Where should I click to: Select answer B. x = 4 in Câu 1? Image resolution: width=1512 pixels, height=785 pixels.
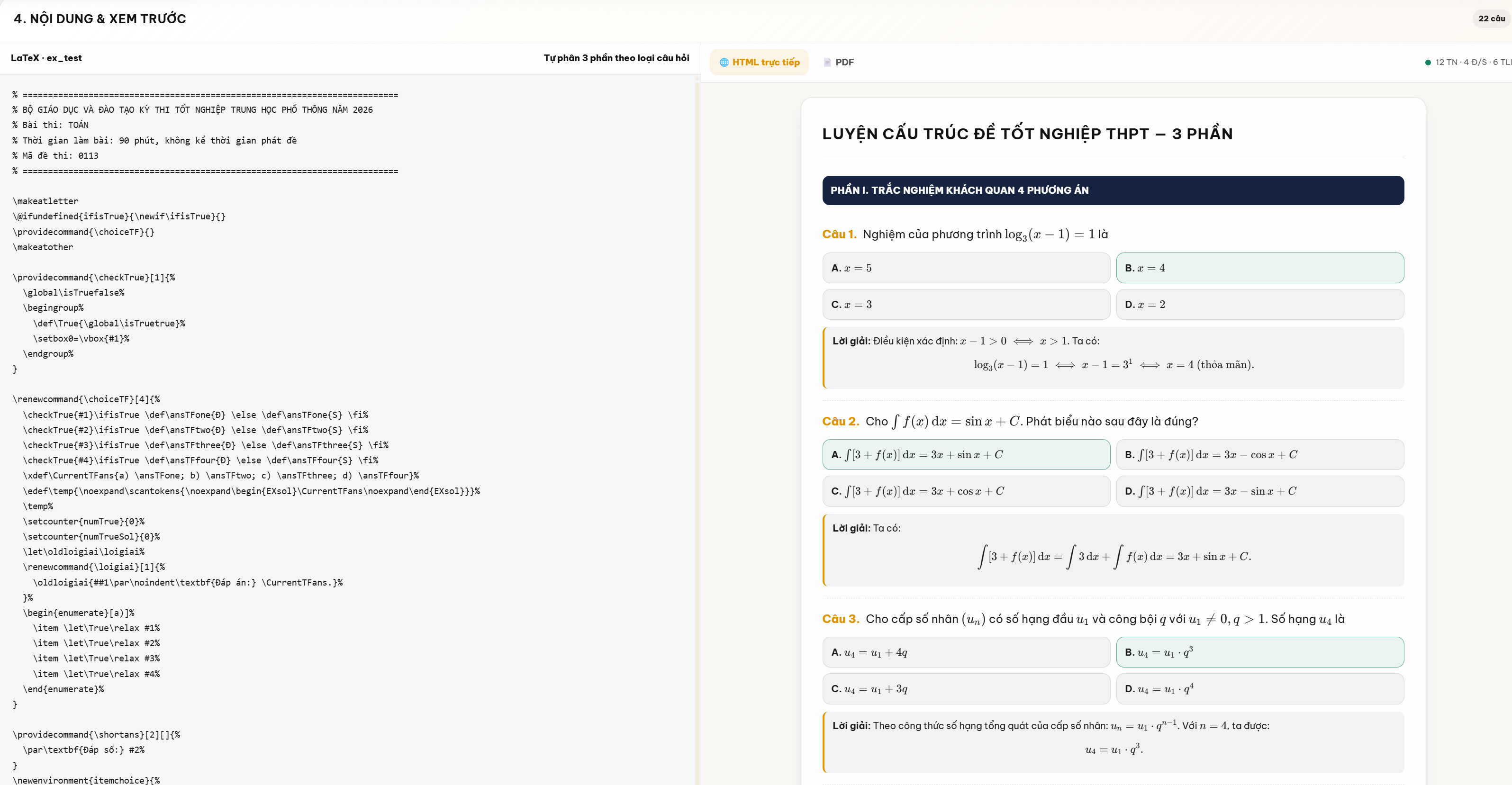click(x=1259, y=268)
